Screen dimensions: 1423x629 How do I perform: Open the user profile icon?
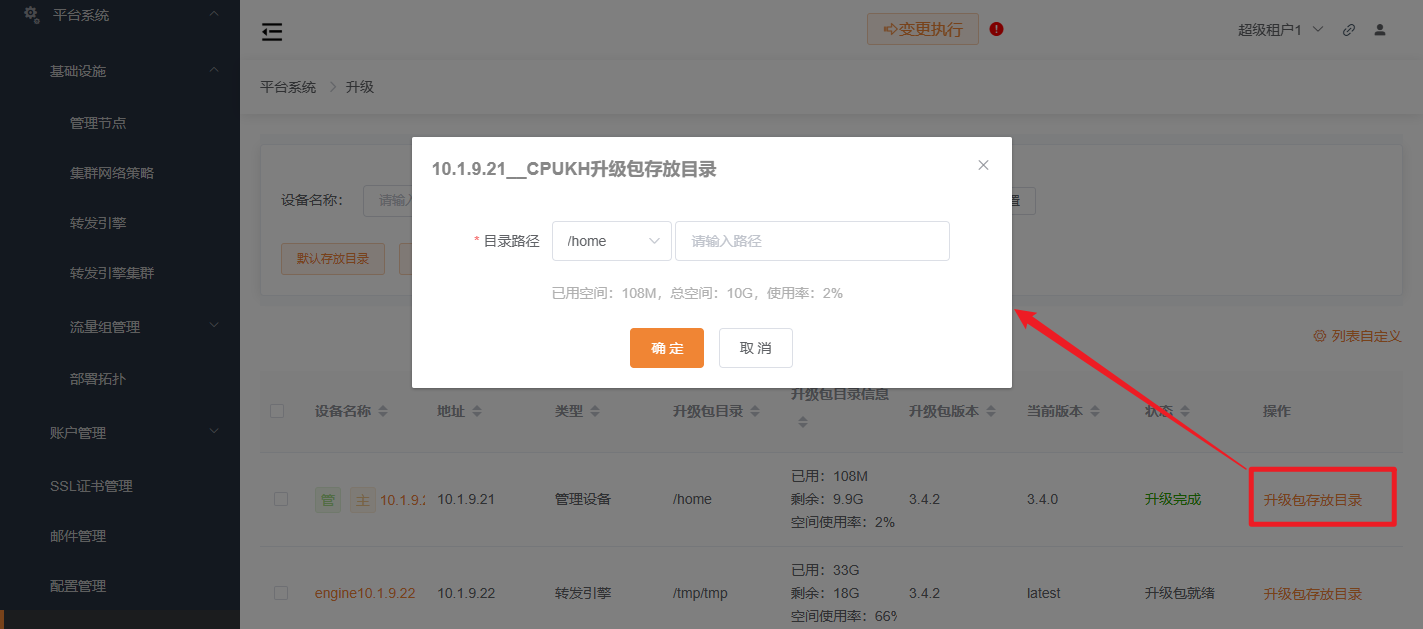pyautogui.click(x=1380, y=30)
